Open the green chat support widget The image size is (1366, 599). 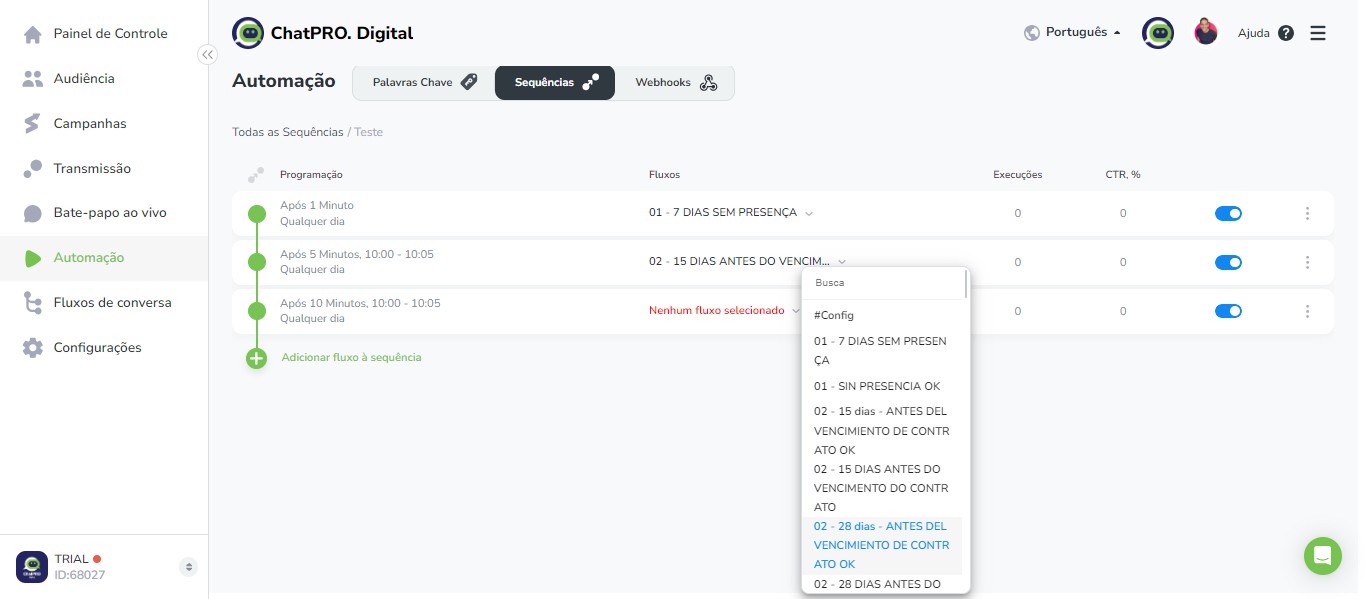pos(1323,555)
